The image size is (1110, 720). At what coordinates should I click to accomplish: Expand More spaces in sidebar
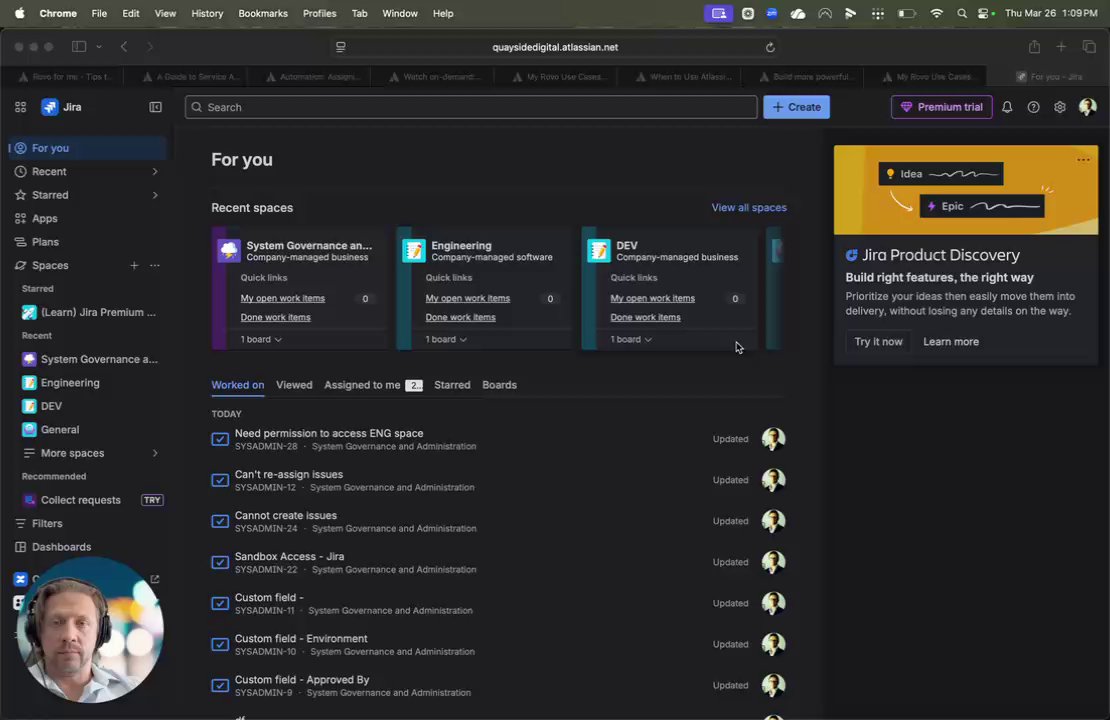click(154, 453)
